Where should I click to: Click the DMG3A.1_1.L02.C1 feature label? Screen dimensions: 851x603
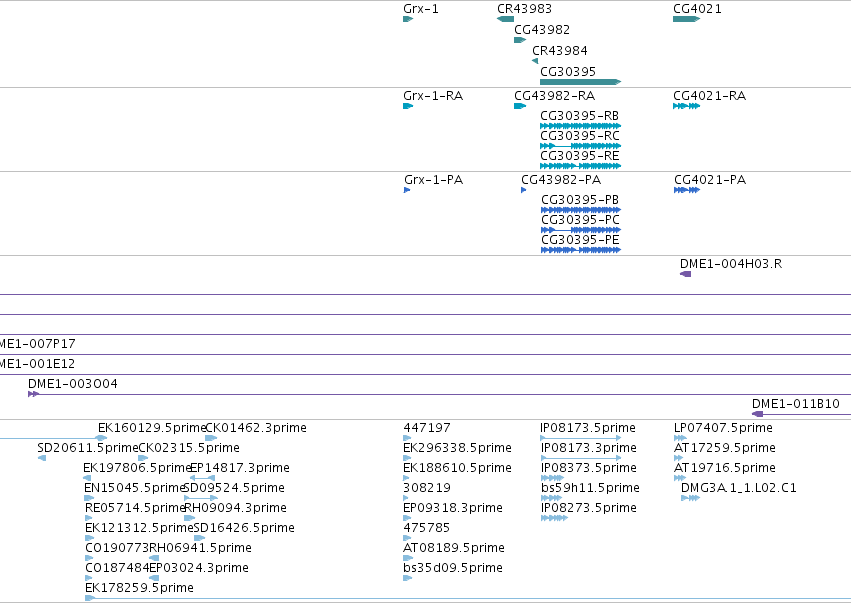[739, 488]
